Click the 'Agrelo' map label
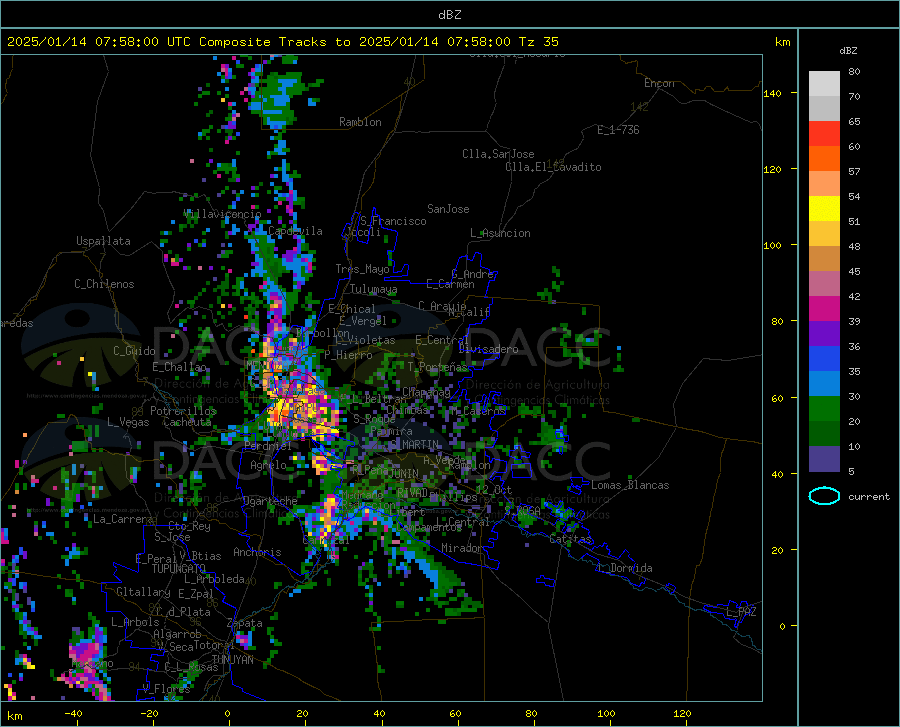The height and width of the screenshot is (727, 900). [x=268, y=465]
